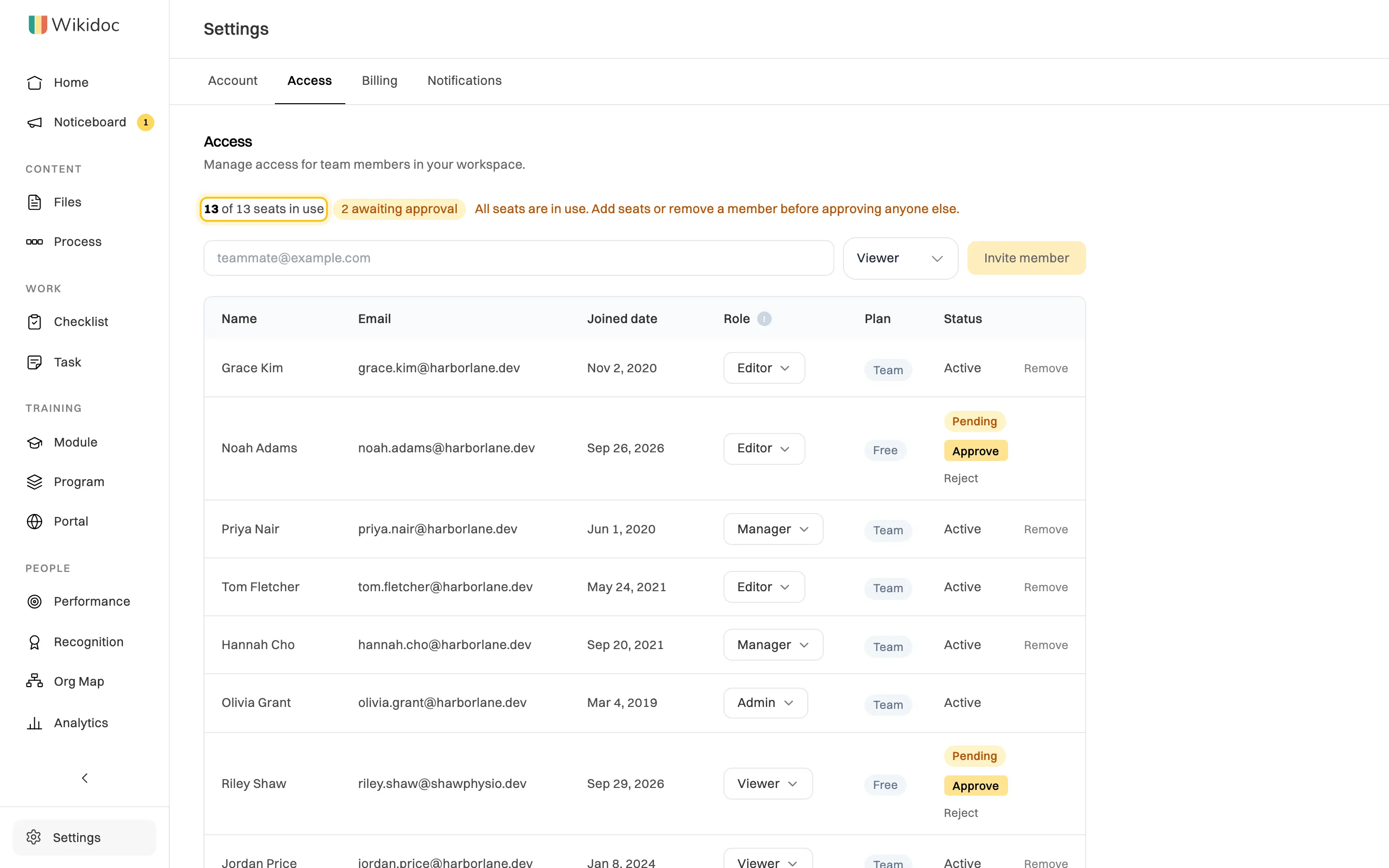Image resolution: width=1389 pixels, height=868 pixels.
Task: Open the Noticeboard megaphone icon
Action: coord(34,122)
